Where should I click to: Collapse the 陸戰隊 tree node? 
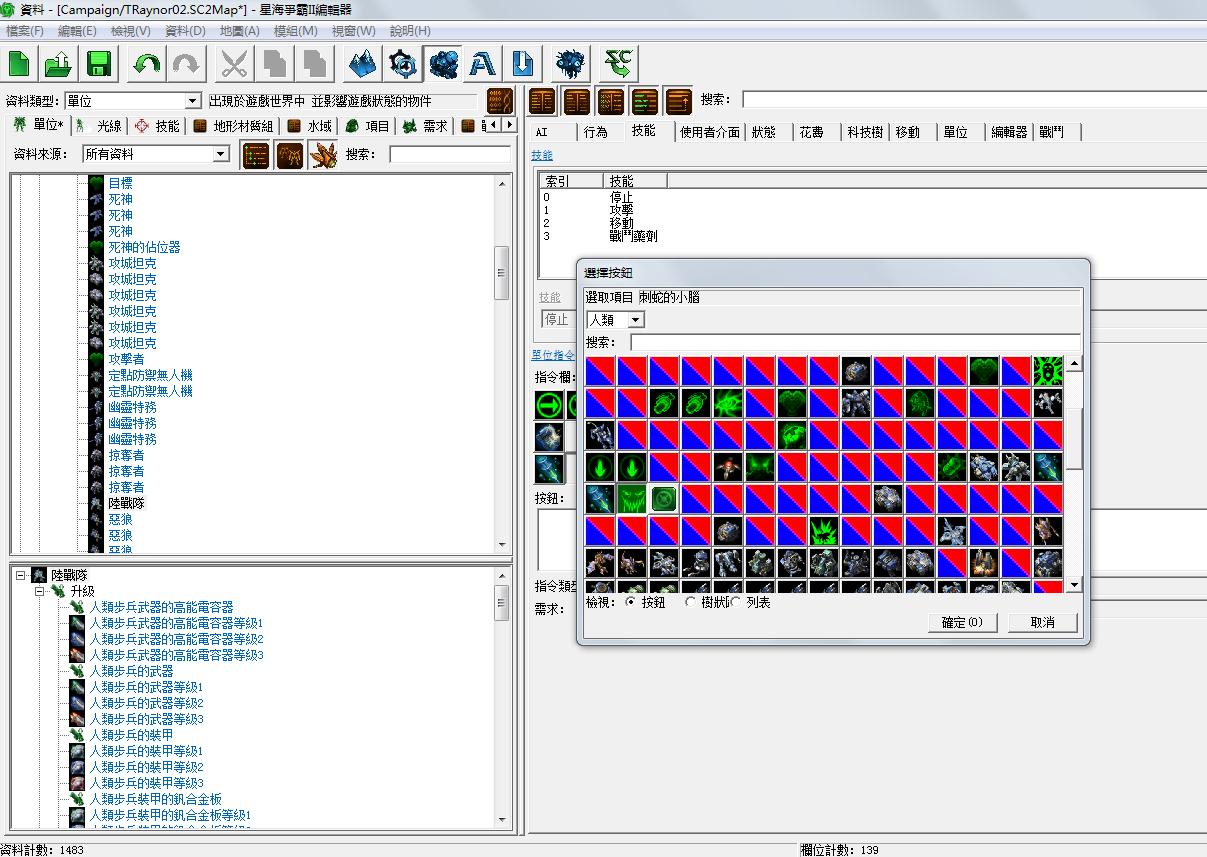point(20,575)
